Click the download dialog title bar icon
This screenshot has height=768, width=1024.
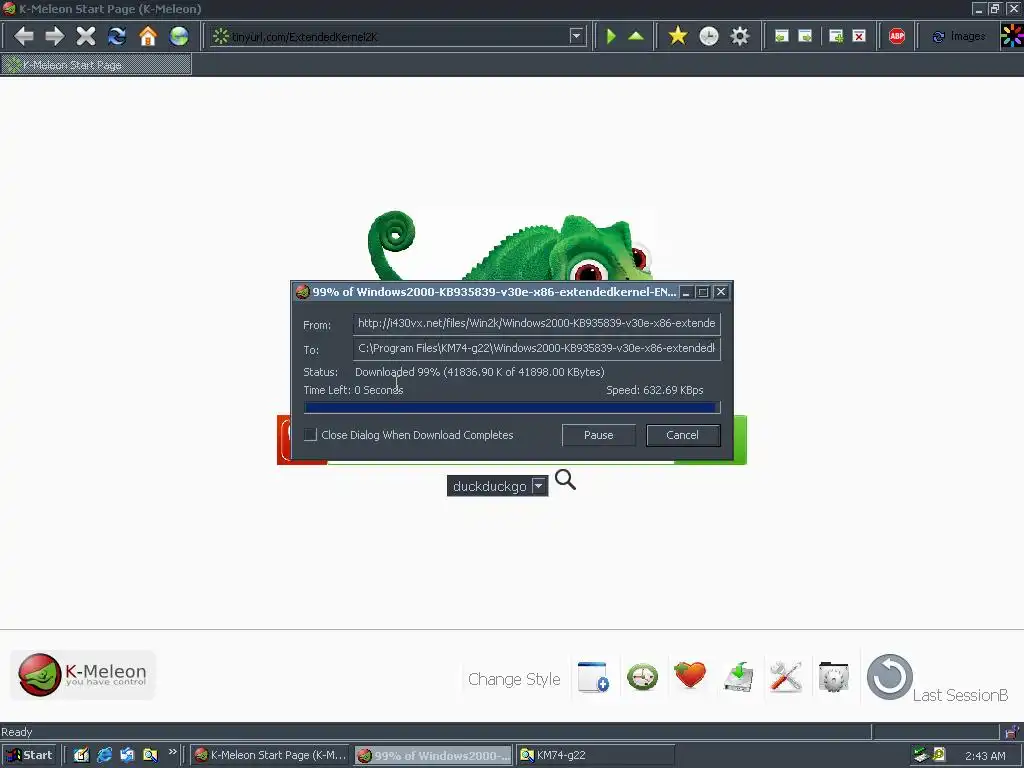tap(302, 292)
